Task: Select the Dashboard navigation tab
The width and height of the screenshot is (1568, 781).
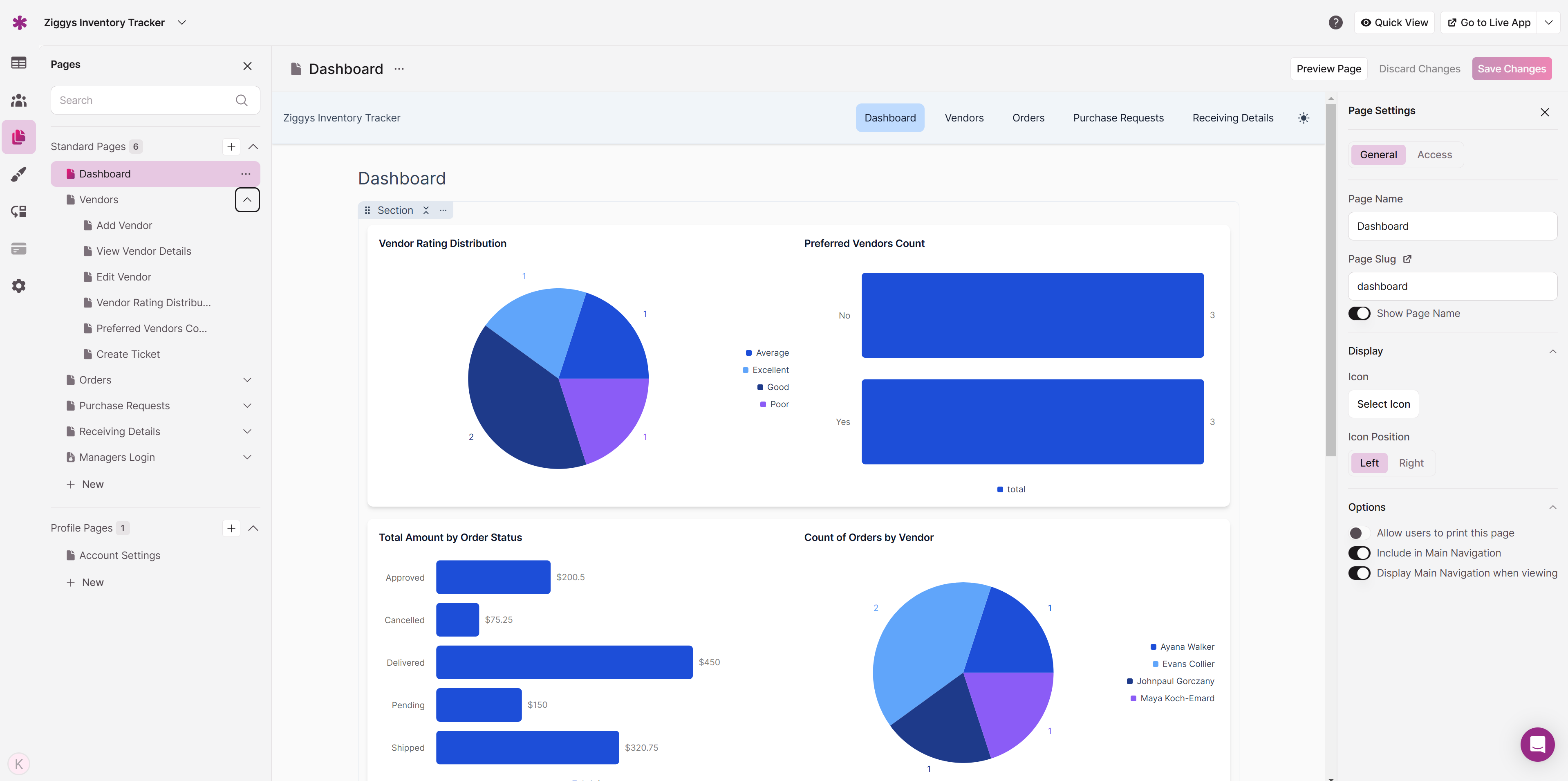Action: [890, 118]
